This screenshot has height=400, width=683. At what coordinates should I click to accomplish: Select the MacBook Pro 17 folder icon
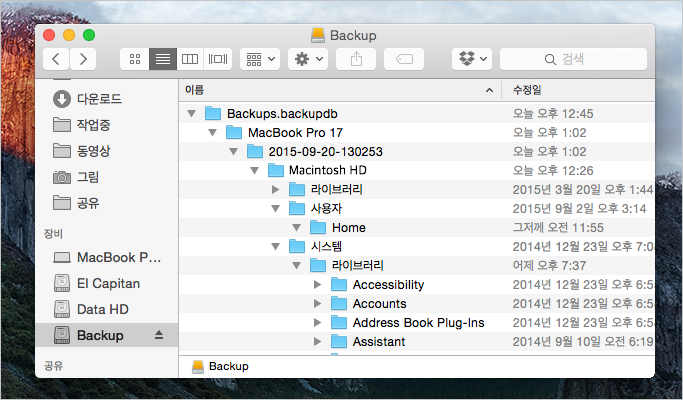point(234,132)
